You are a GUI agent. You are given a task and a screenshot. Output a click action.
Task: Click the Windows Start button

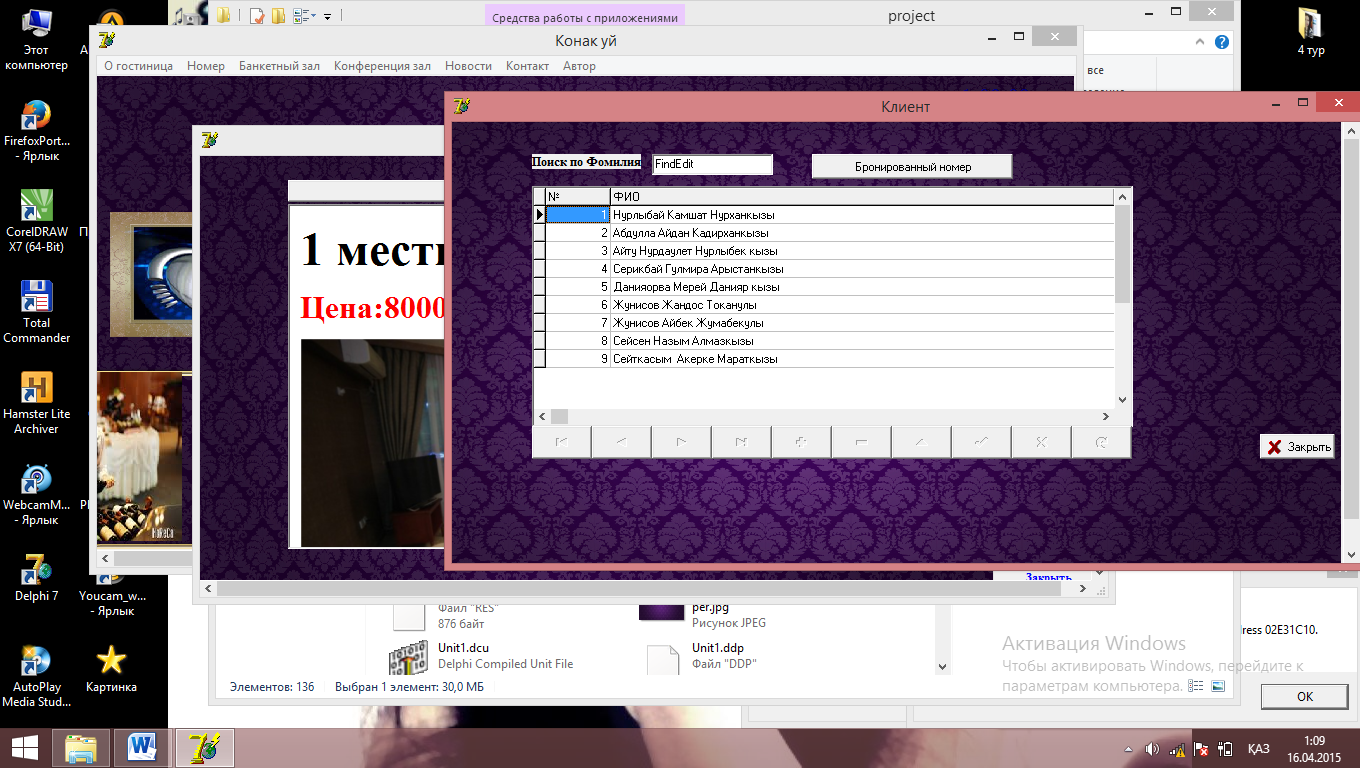coord(25,747)
